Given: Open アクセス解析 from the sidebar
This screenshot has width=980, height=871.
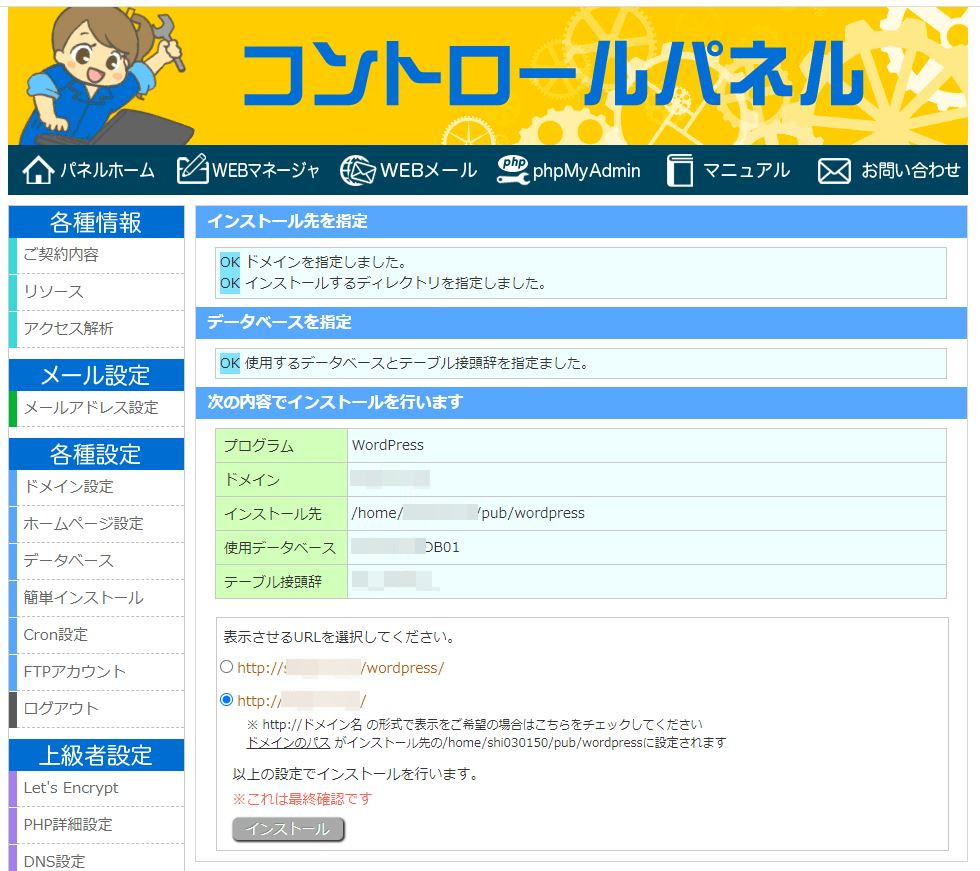Looking at the screenshot, I should pyautogui.click(x=68, y=329).
